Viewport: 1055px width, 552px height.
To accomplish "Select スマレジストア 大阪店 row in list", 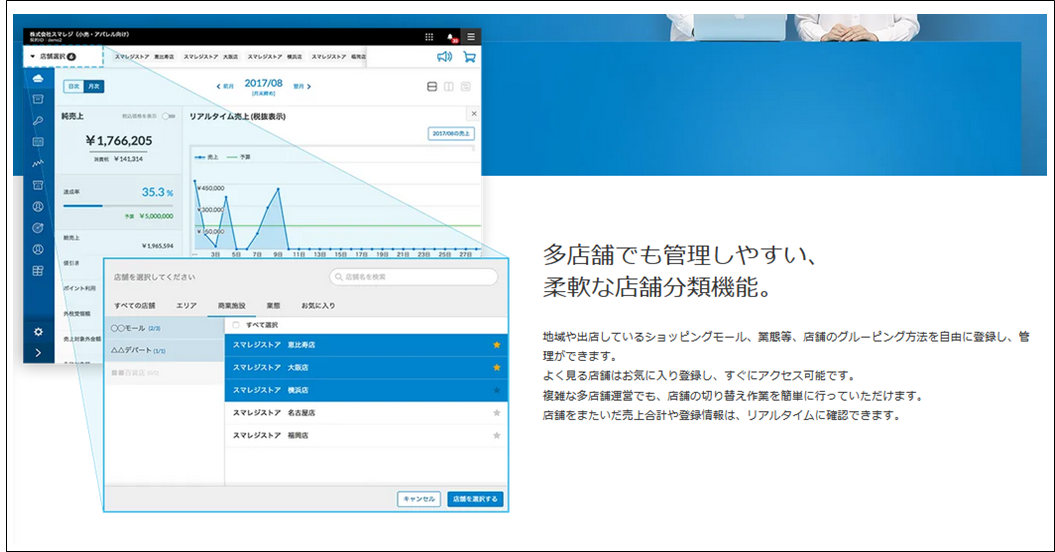I will (x=366, y=368).
